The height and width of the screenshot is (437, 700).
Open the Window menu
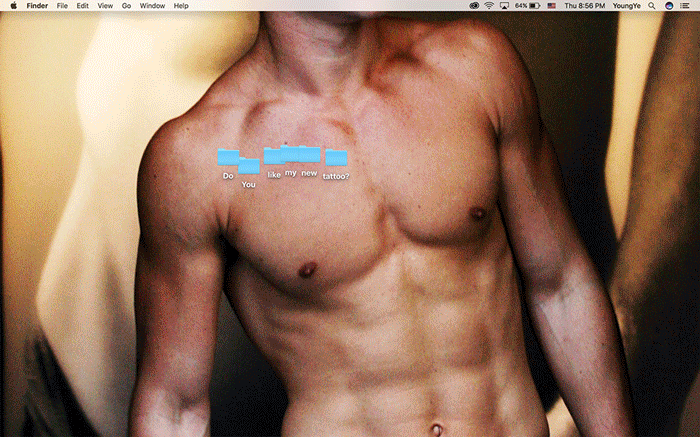pos(152,6)
